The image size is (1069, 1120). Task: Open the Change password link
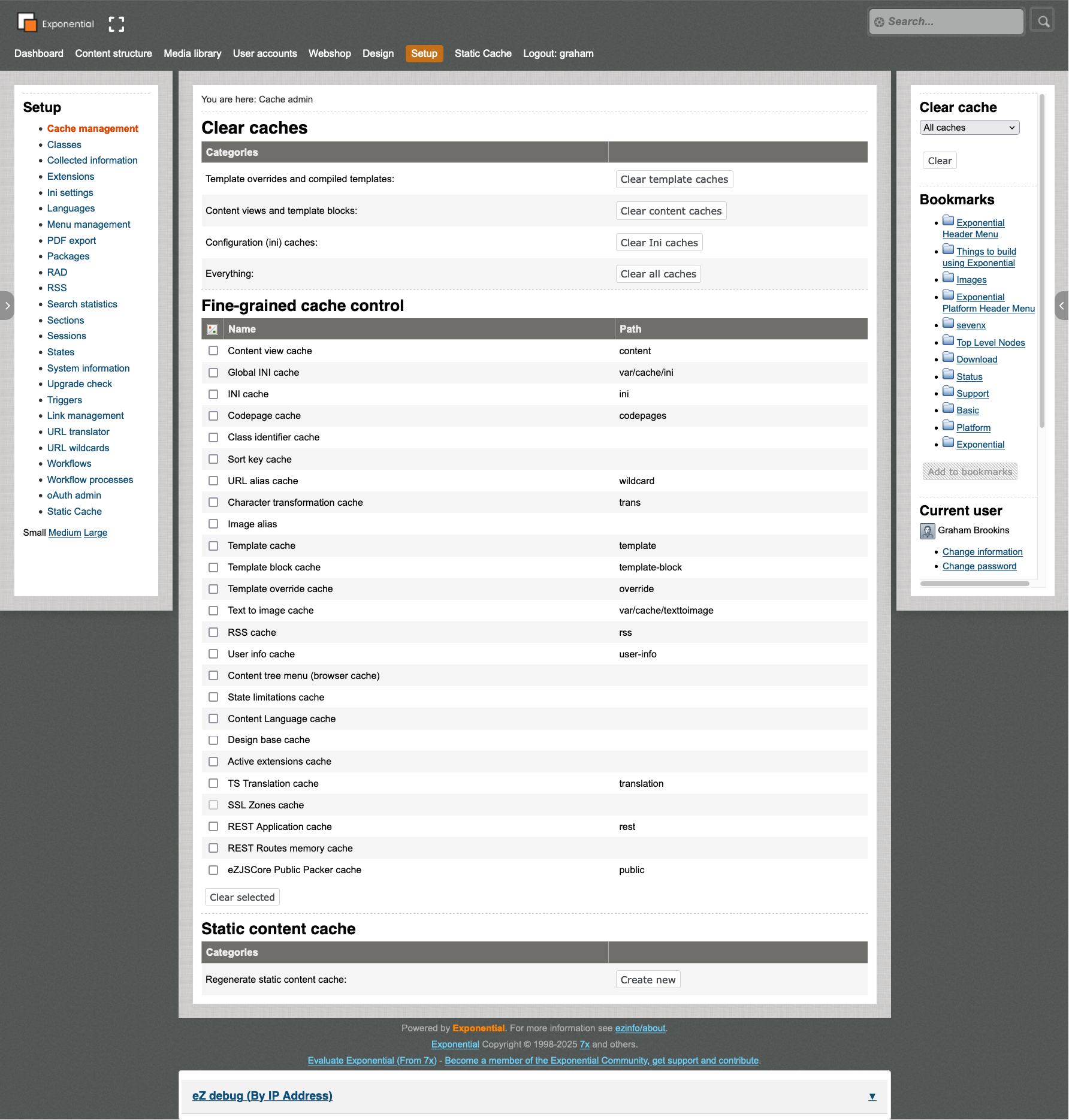click(979, 566)
